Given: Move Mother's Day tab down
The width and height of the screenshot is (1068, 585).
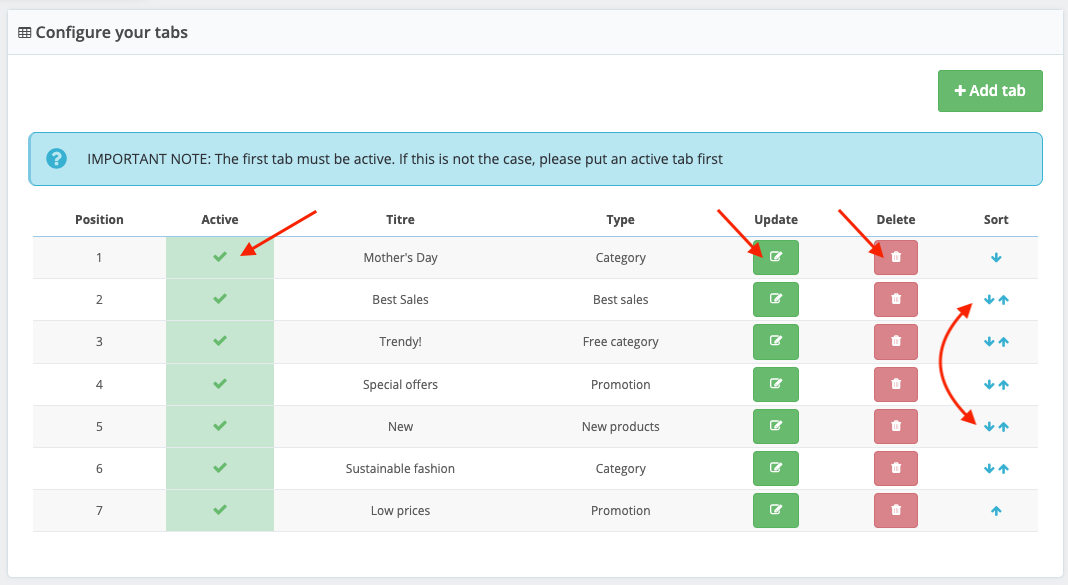Looking at the screenshot, I should pyautogui.click(x=996, y=257).
